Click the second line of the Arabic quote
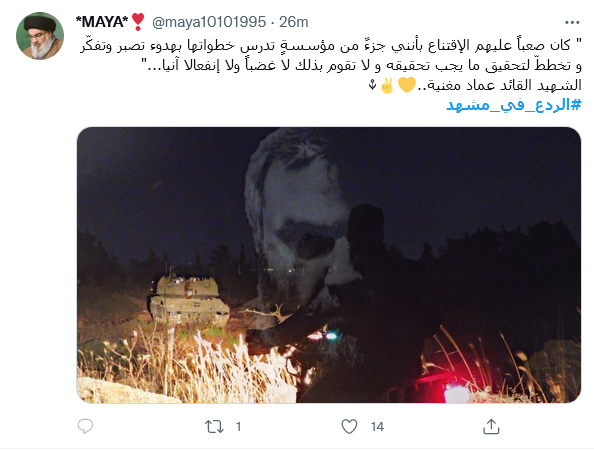Screen dimensions: 594x451 [x=364, y=66]
